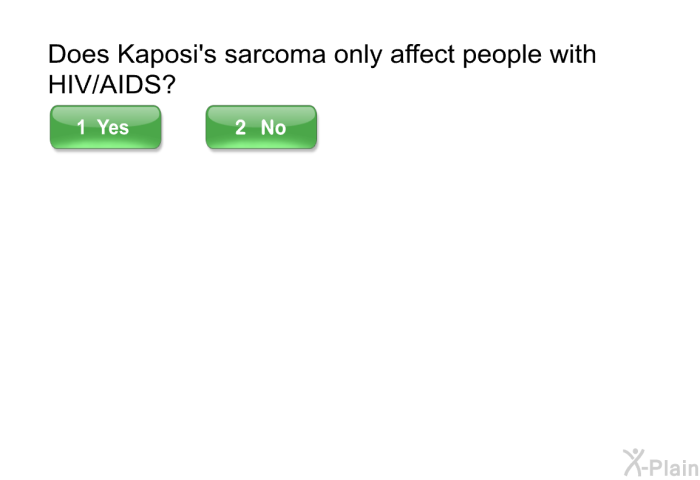The height and width of the screenshot is (480, 700).
Task: Choose answer option 2 No
Action: pos(261,128)
